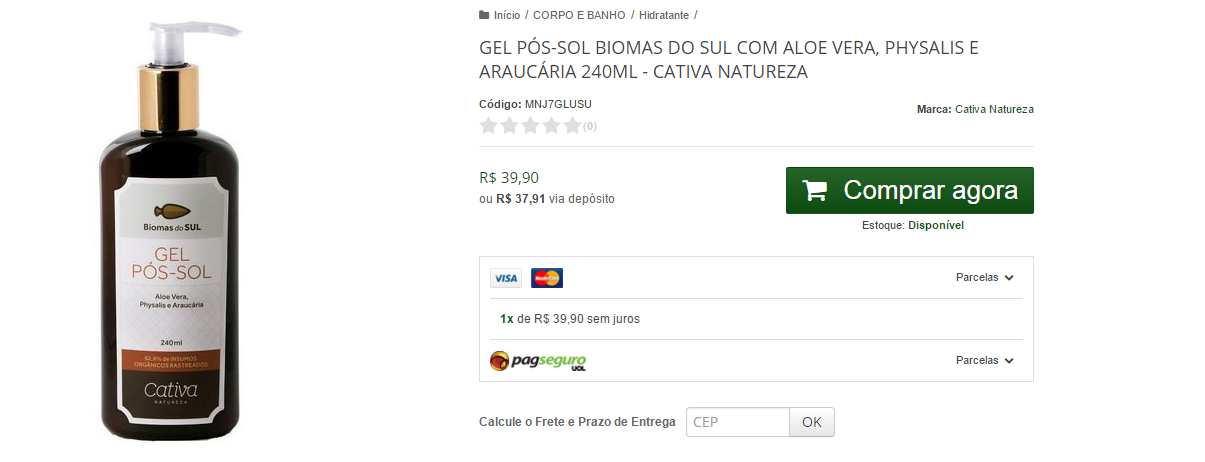
Task: Rate the product with the first star
Action: coord(488,126)
